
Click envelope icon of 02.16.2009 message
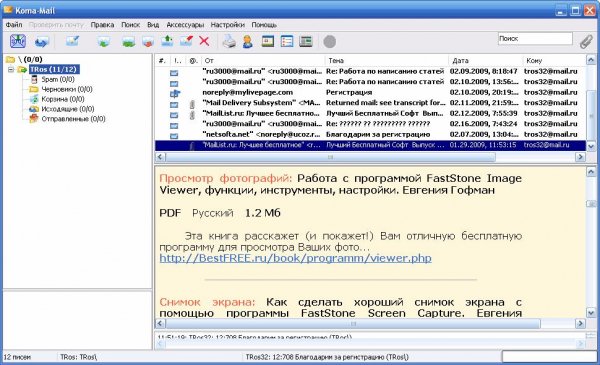174,125
